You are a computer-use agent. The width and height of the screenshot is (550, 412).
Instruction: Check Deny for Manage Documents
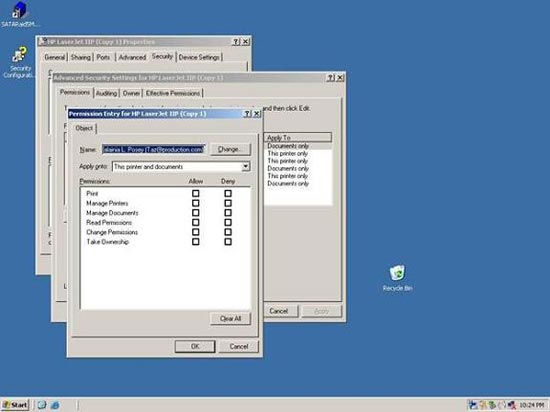[x=228, y=213]
